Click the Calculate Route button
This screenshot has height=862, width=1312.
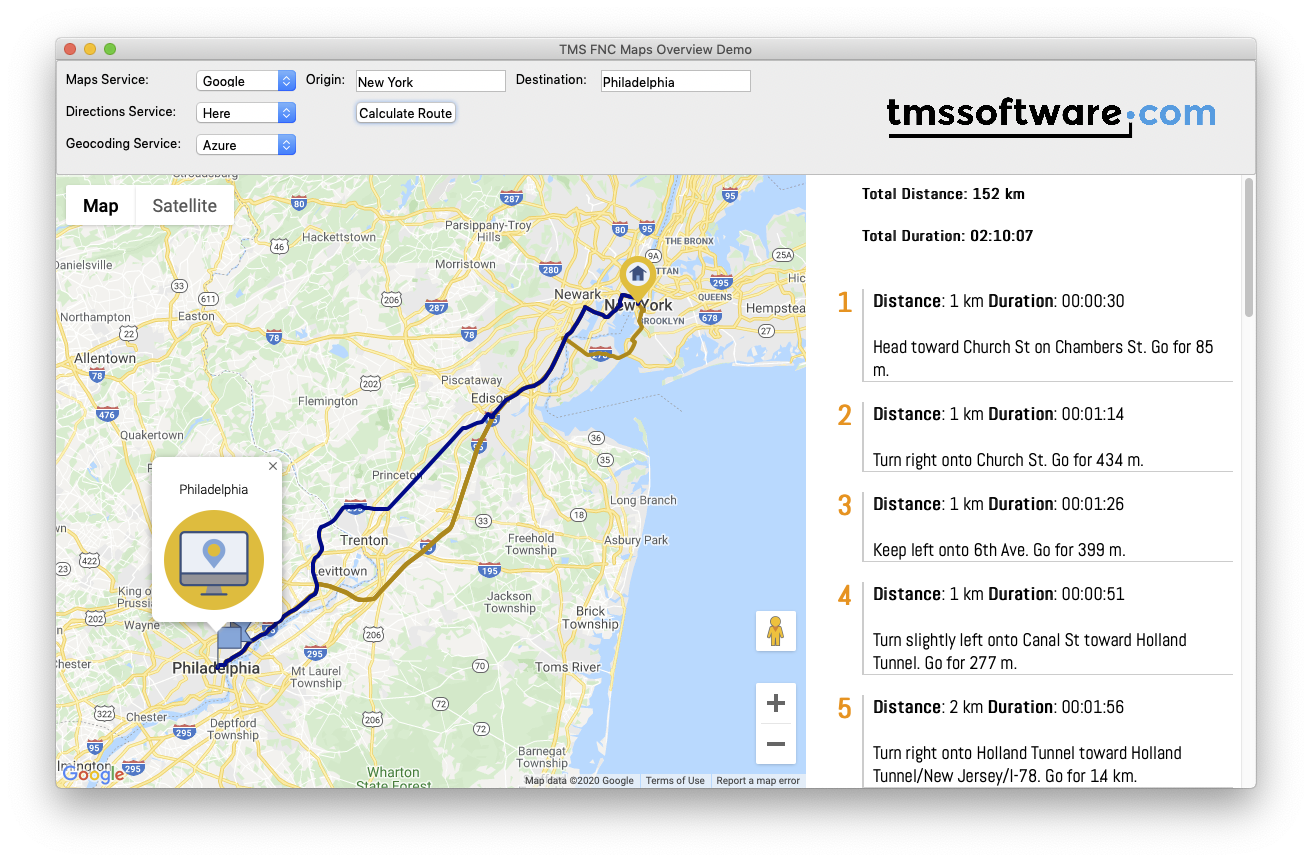406,113
